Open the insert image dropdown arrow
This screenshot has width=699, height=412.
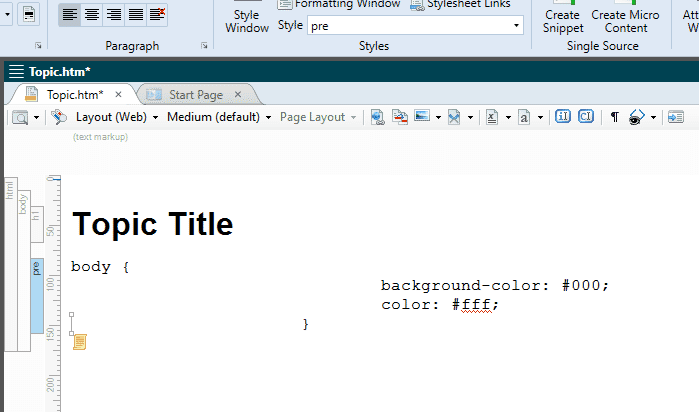click(438, 118)
